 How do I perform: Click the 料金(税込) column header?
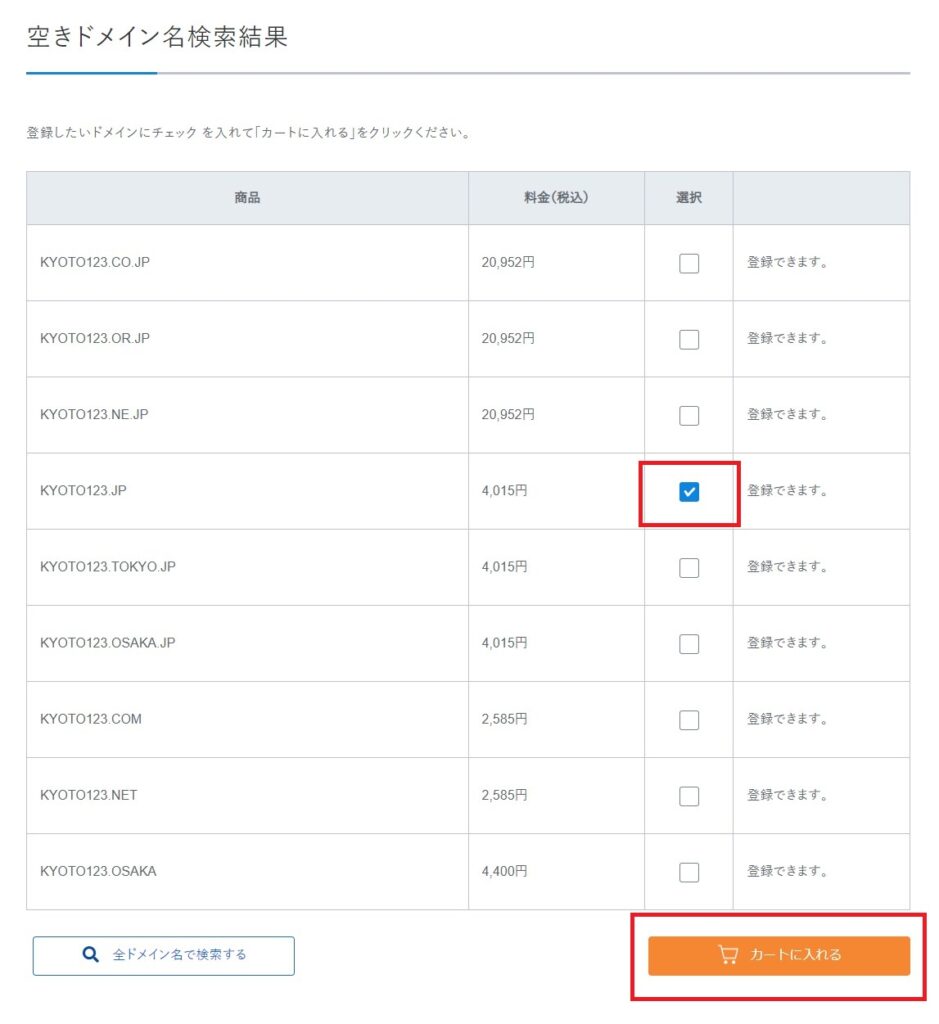click(x=553, y=197)
